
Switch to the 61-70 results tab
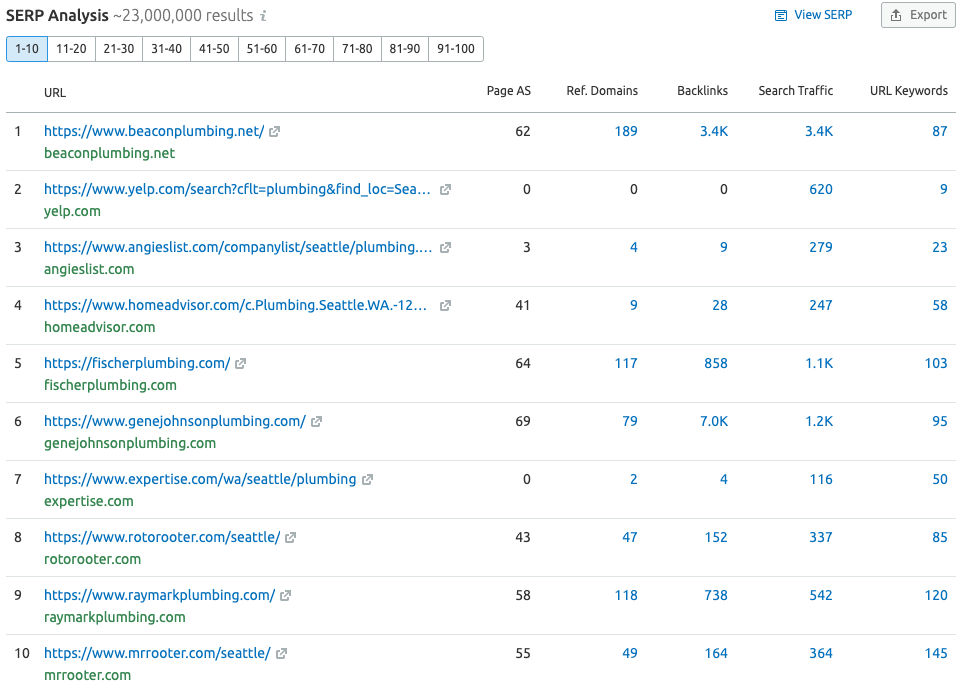click(310, 49)
